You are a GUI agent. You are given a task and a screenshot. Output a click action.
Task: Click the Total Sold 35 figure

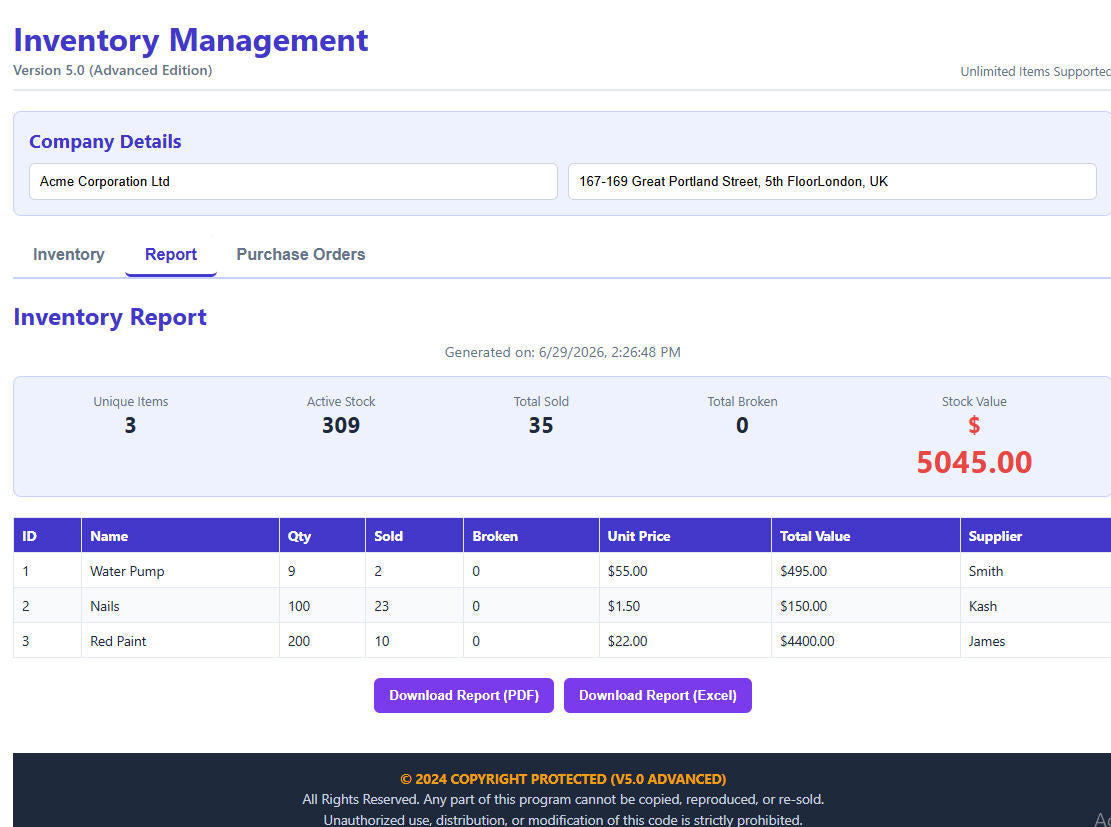pyautogui.click(x=541, y=425)
